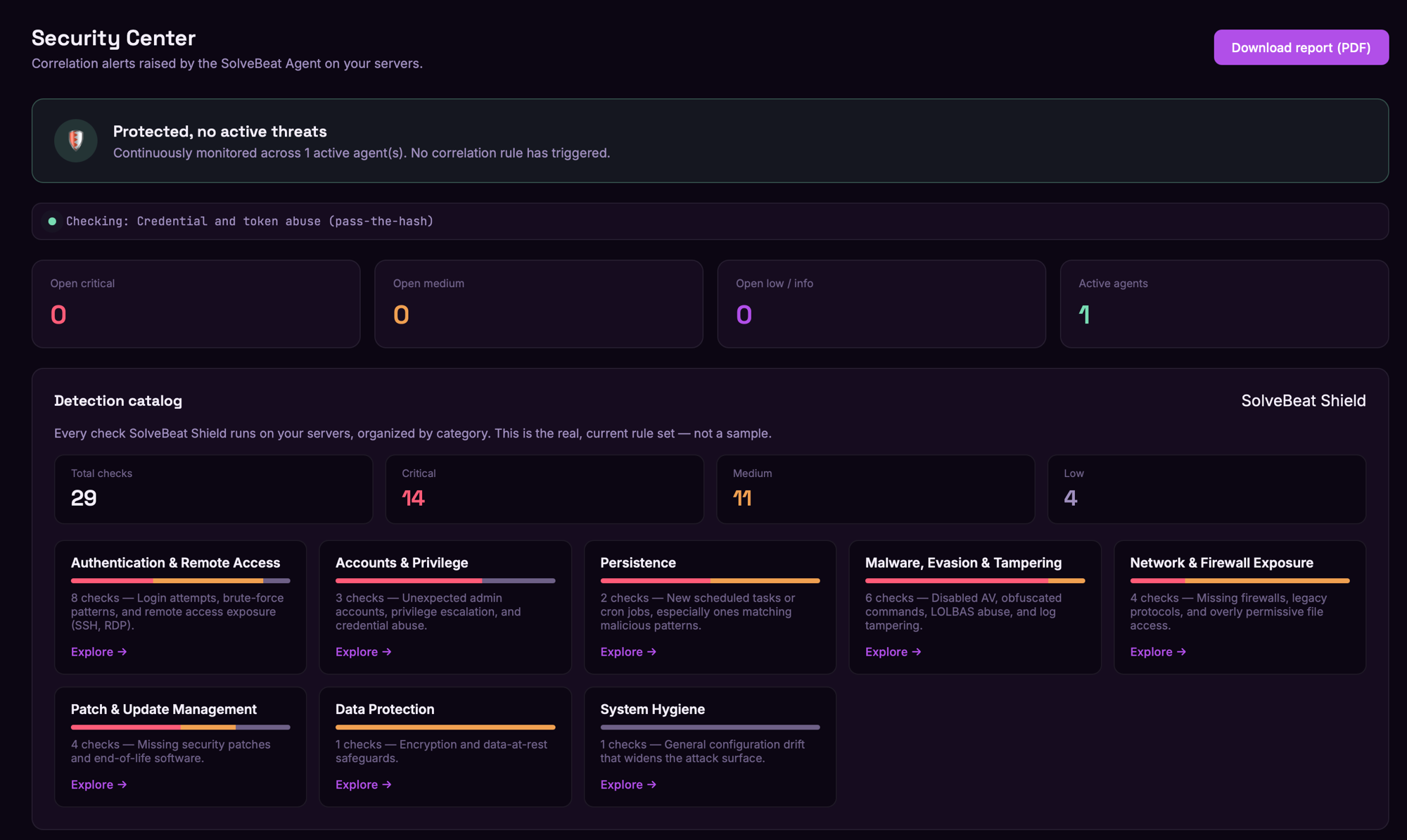Click the Data Protection card title
Viewport: 1407px width, 840px height.
click(385, 709)
